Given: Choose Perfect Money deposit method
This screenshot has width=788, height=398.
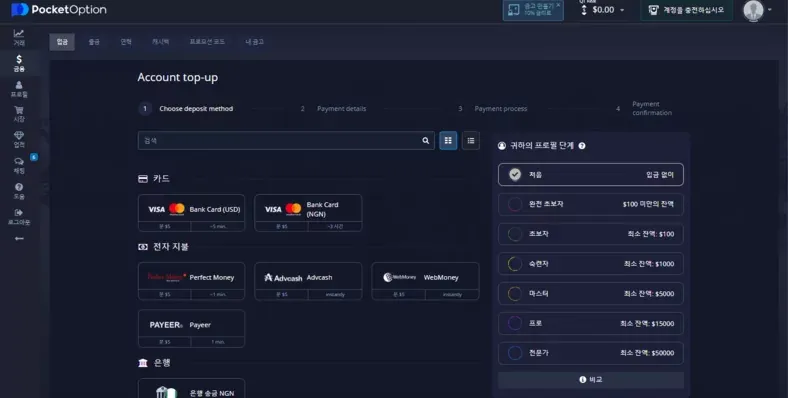Looking at the screenshot, I should coord(191,281).
